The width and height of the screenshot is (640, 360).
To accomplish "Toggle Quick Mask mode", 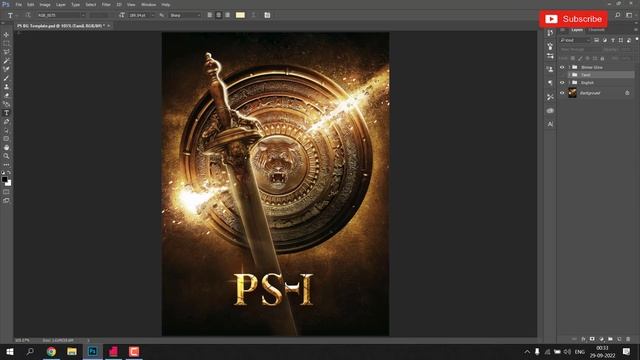I will coord(6,192).
